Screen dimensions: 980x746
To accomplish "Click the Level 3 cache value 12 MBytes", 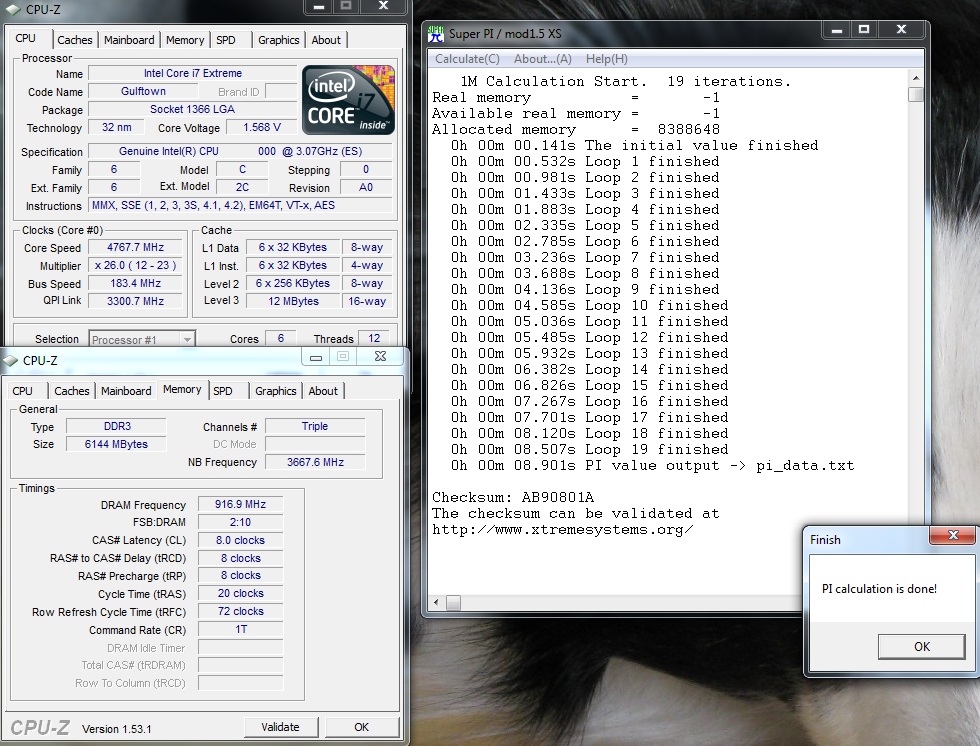I will (x=293, y=301).
